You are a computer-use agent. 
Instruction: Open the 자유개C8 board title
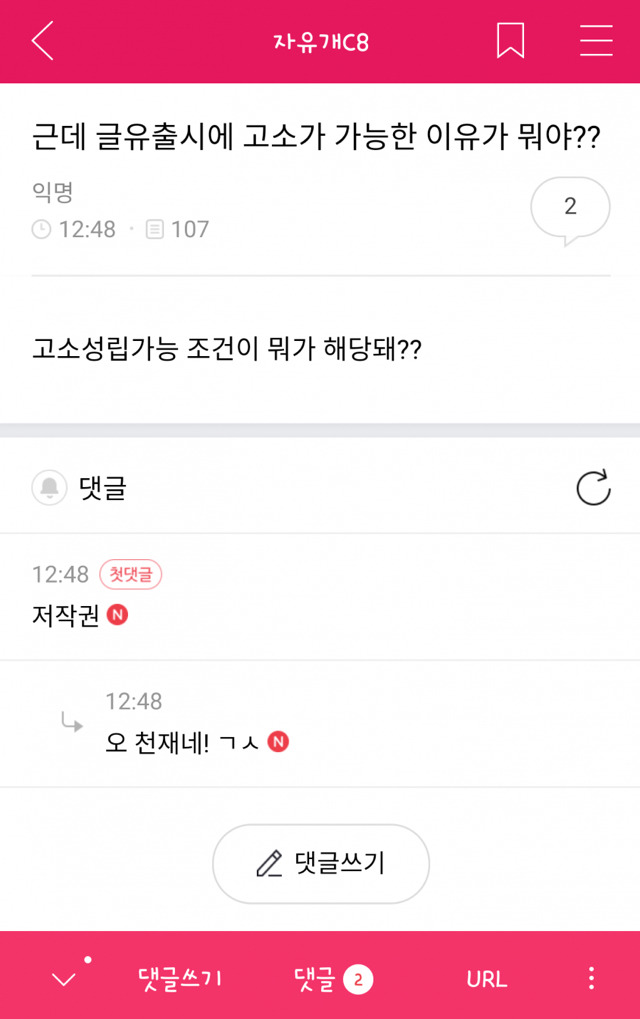click(x=320, y=40)
